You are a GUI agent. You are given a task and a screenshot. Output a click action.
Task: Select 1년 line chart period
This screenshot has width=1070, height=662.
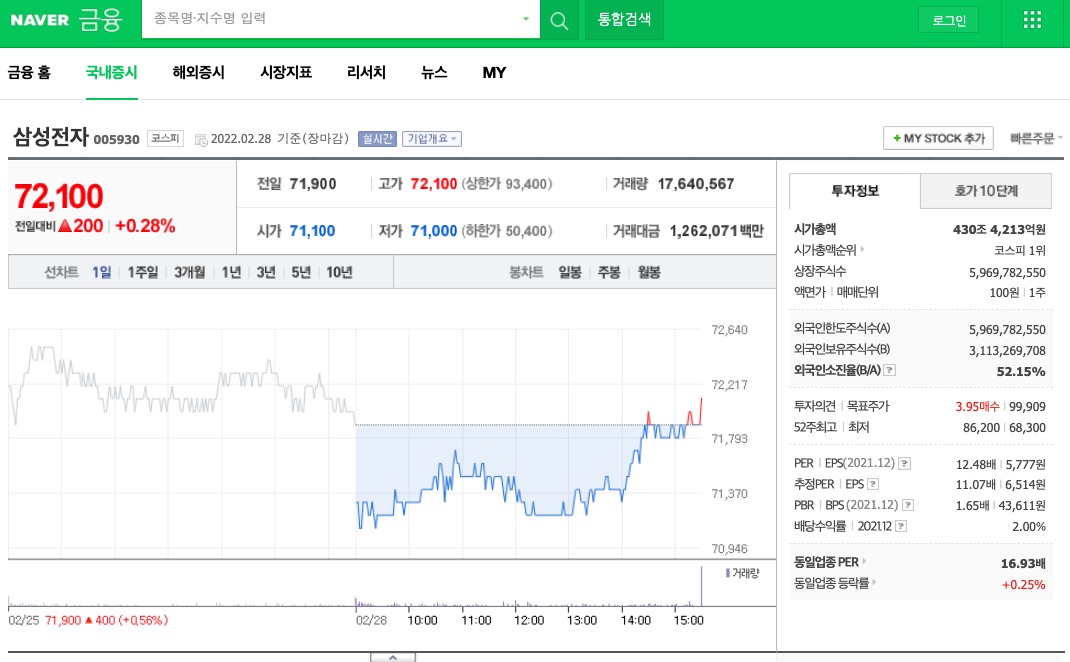tap(231, 272)
